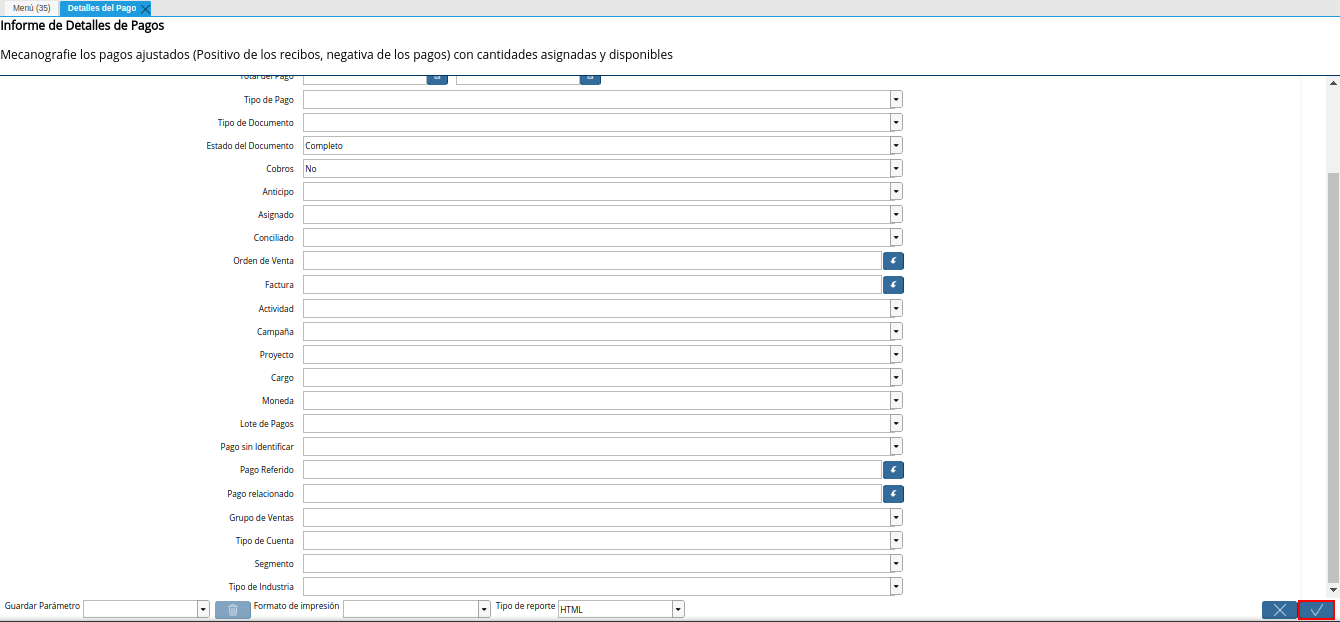Expand Tipo de Pago dropdown
The image size is (1340, 622).
pos(896,100)
